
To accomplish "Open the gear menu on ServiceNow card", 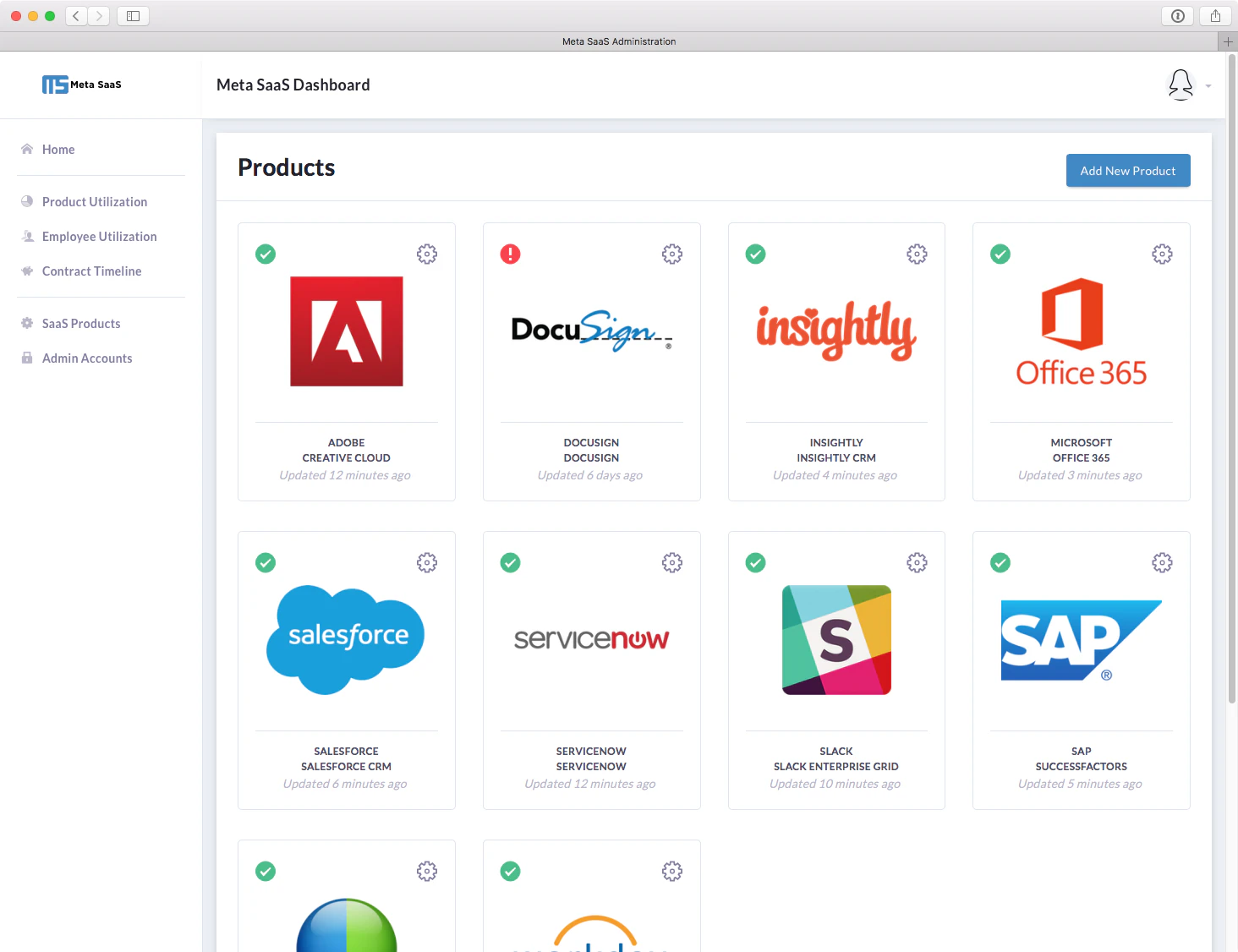I will tap(671, 562).
